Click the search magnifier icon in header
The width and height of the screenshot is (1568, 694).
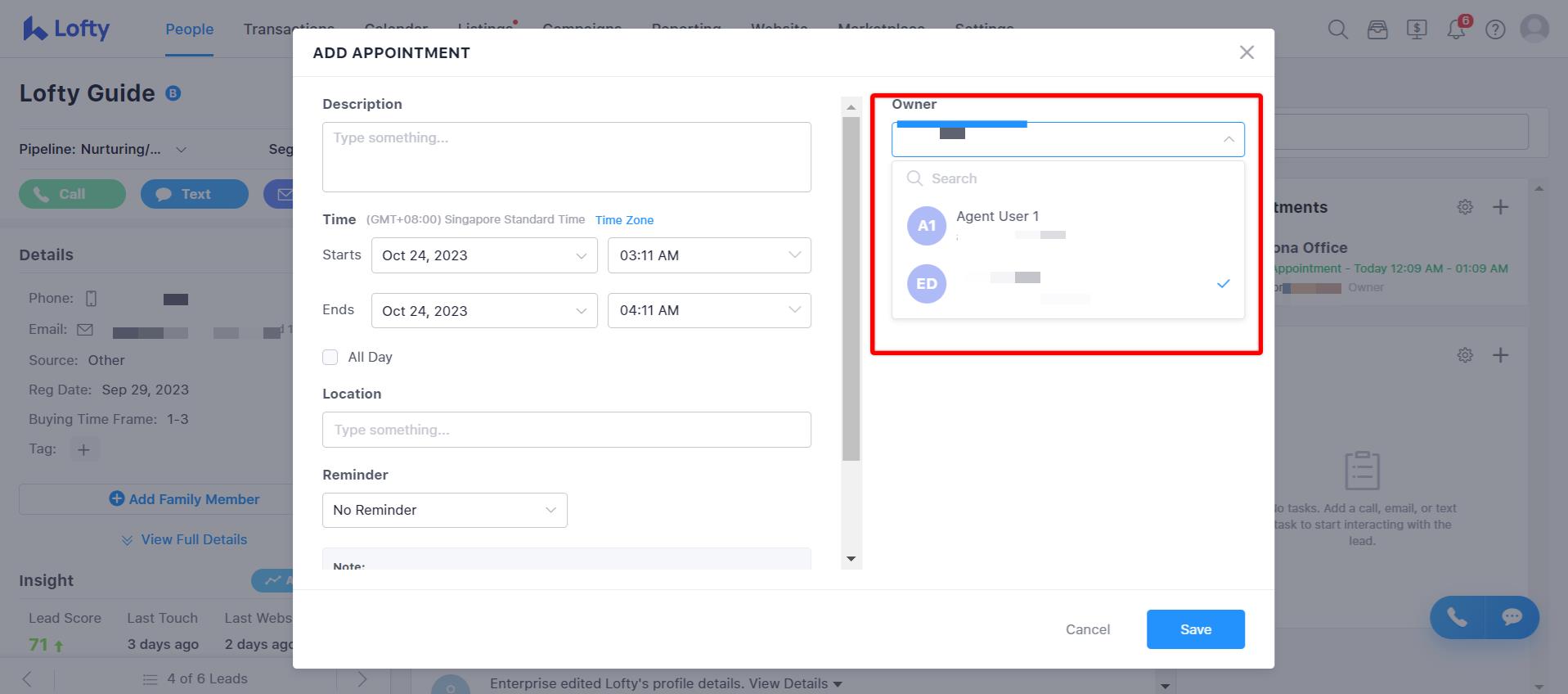tap(1337, 30)
